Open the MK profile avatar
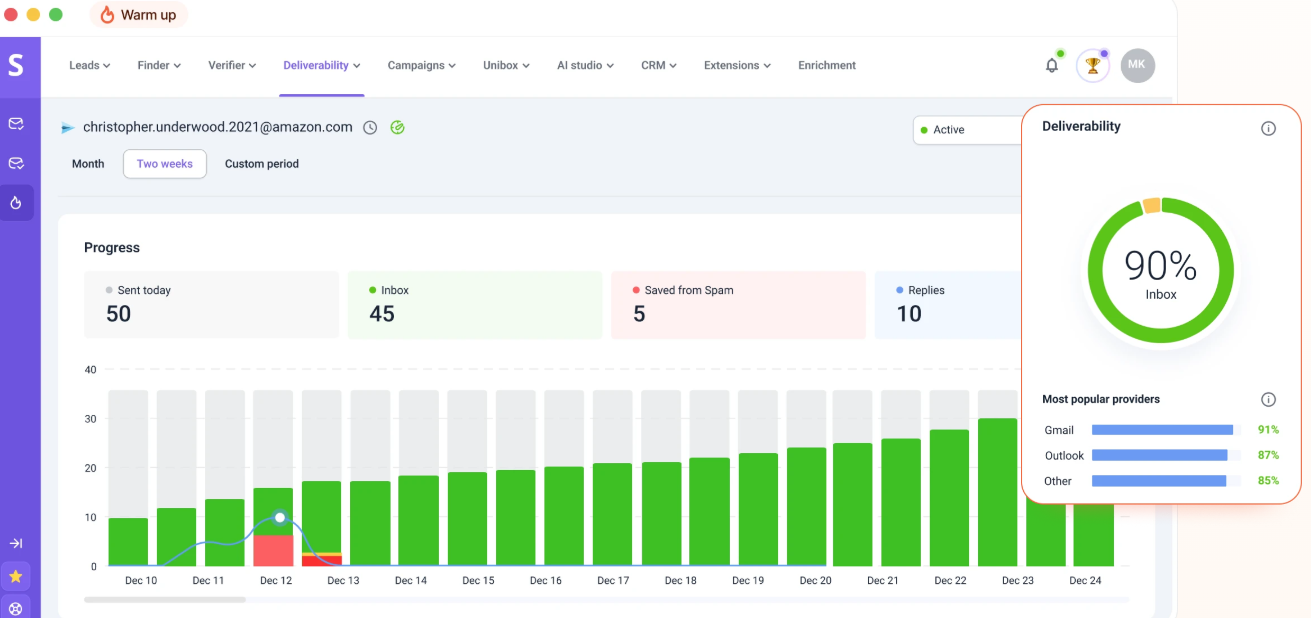The image size is (1311, 618). click(x=1137, y=65)
